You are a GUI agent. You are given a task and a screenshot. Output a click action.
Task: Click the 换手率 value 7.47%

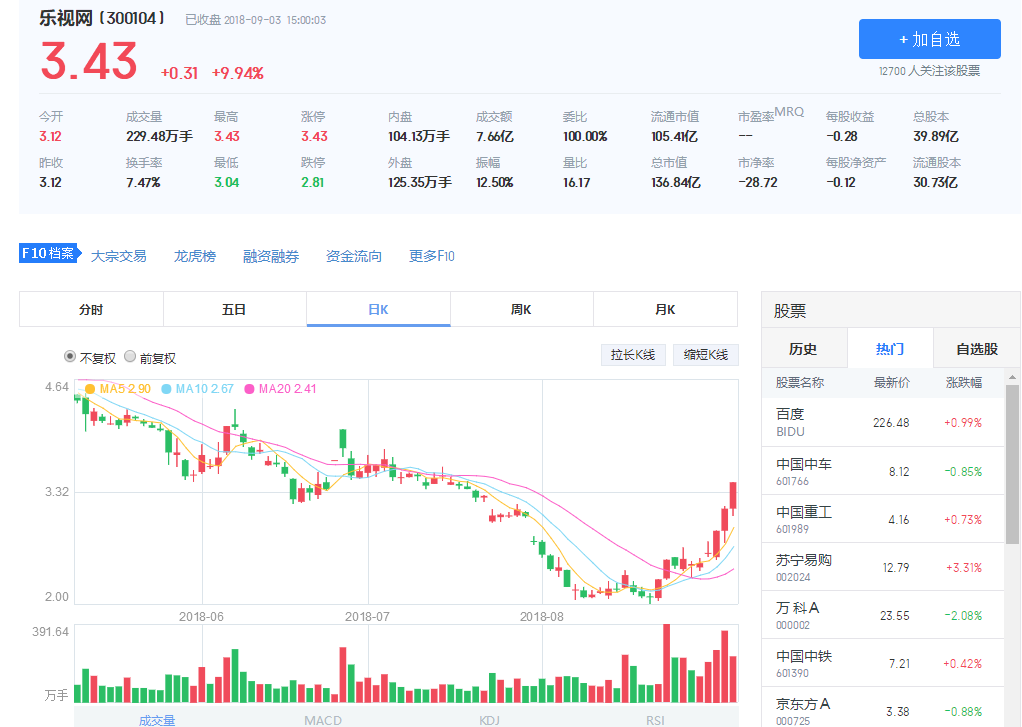[143, 183]
